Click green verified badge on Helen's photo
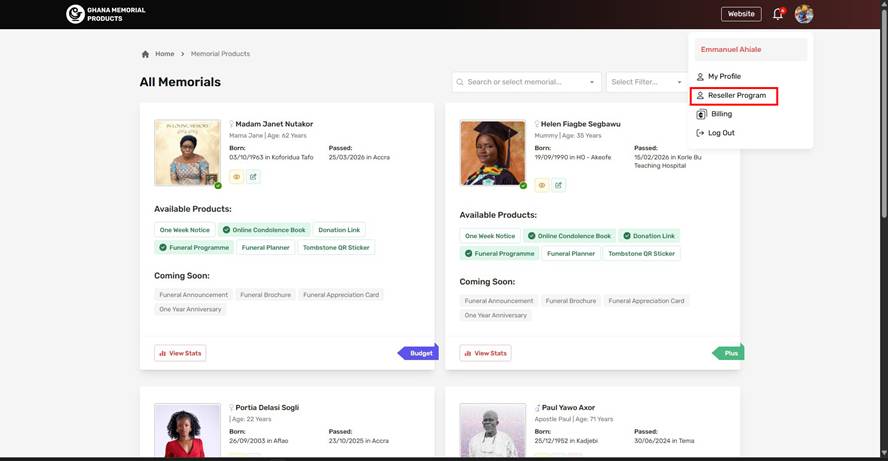This screenshot has height=461, width=888. [523, 185]
